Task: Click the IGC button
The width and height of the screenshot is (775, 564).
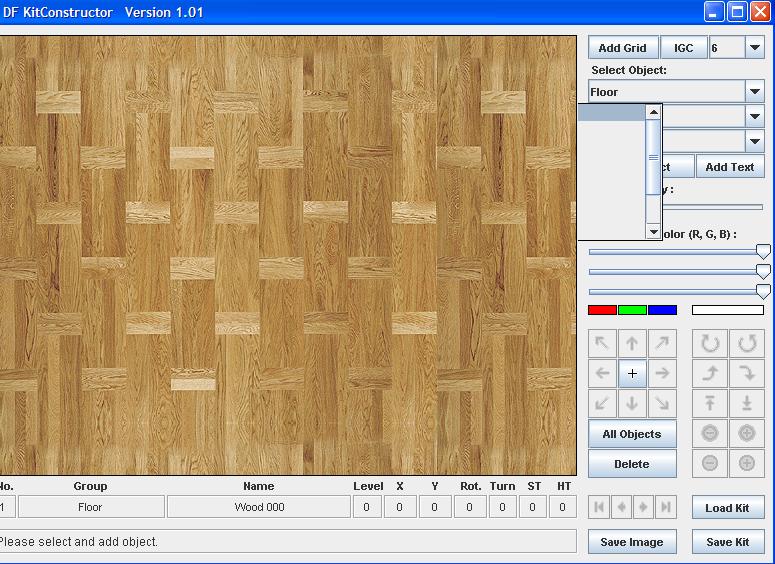Action: [684, 48]
